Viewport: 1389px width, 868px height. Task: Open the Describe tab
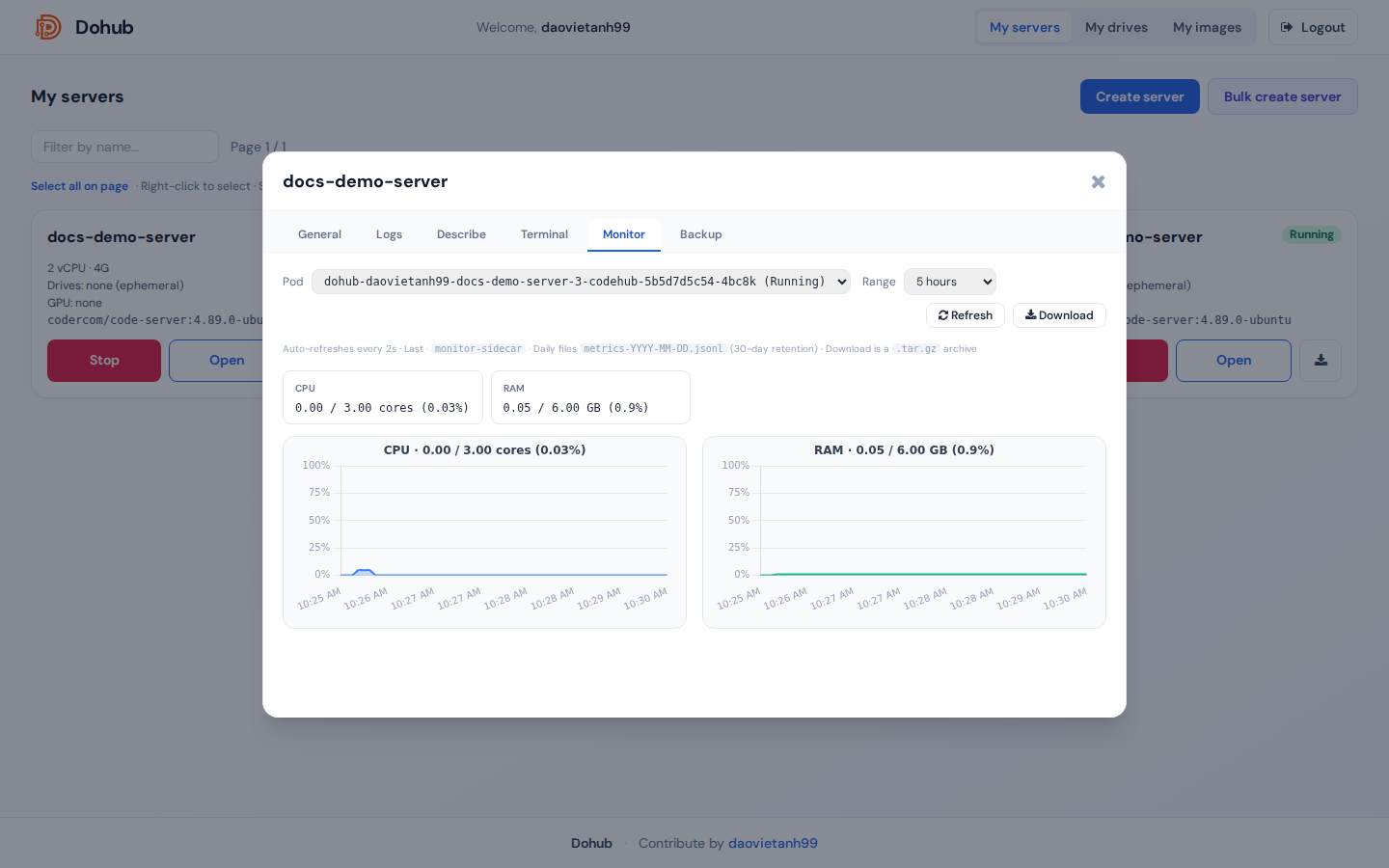[461, 234]
